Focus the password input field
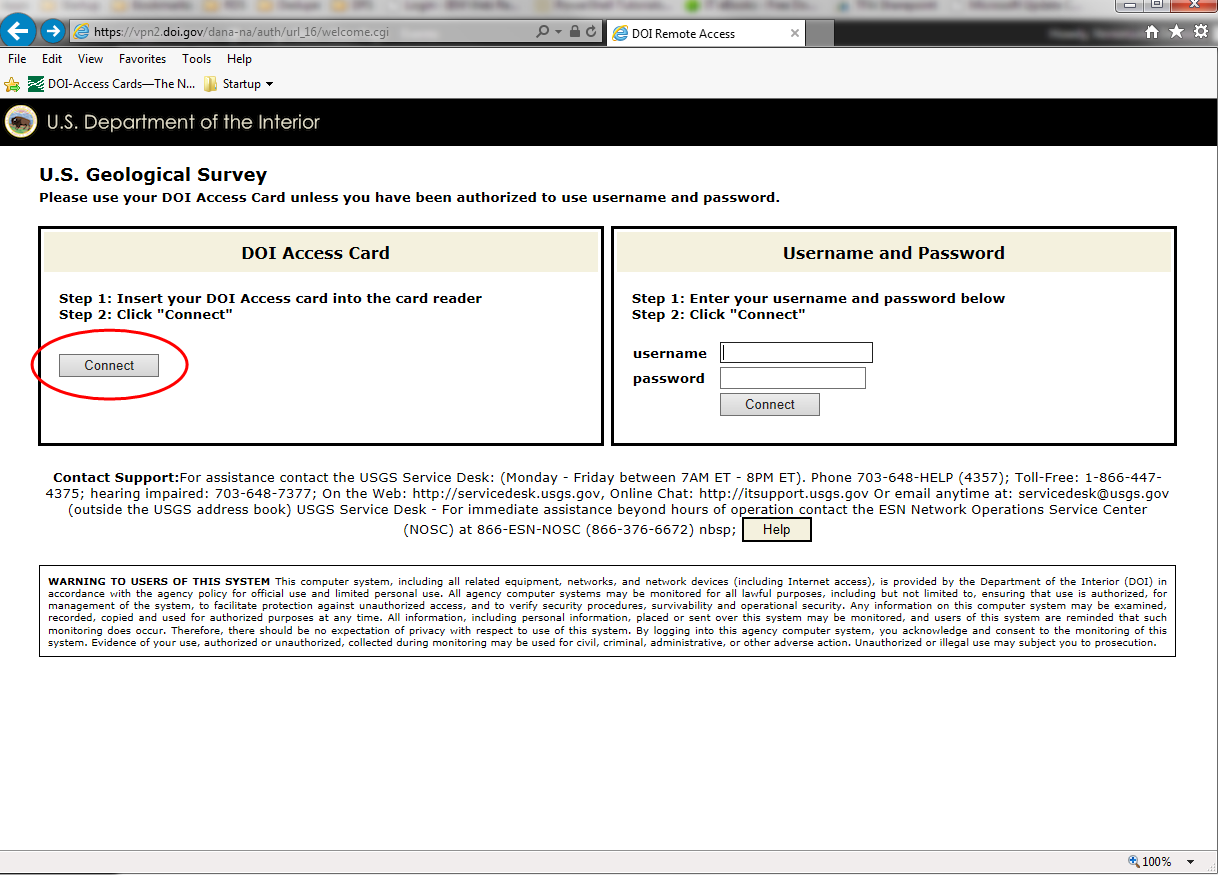Image resolution: width=1218 pixels, height=875 pixels. (x=793, y=378)
